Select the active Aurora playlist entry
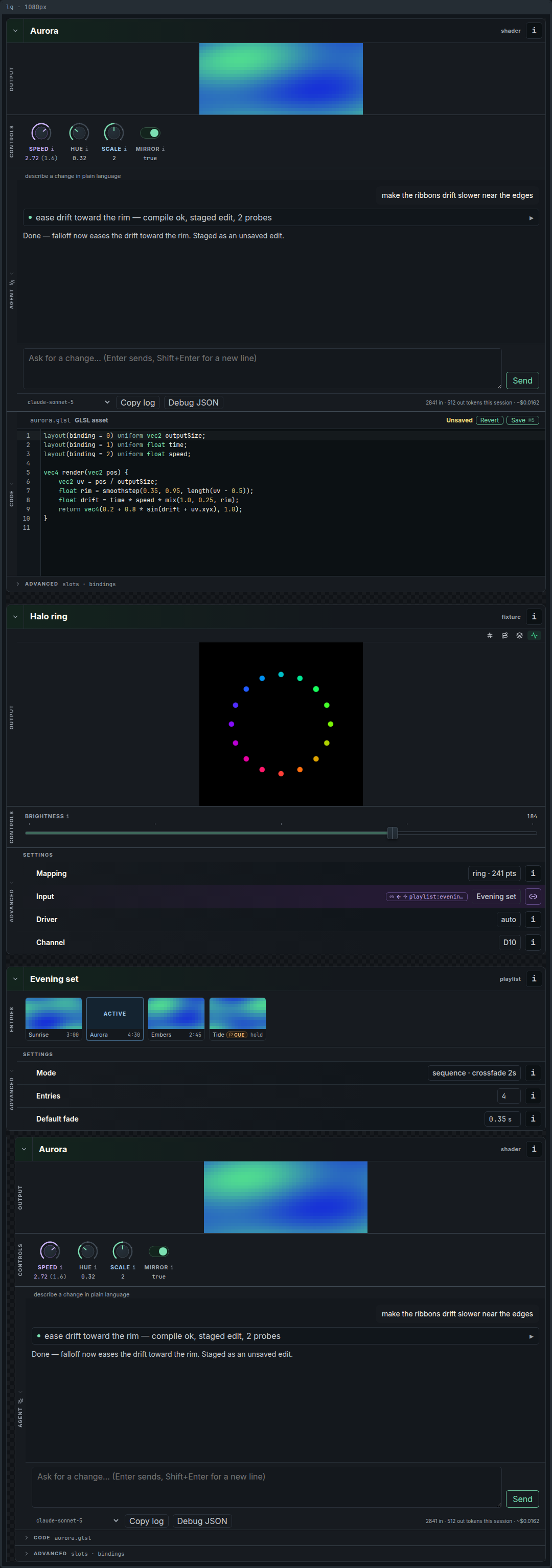Screen dimensions: 552x1568 point(115,1019)
